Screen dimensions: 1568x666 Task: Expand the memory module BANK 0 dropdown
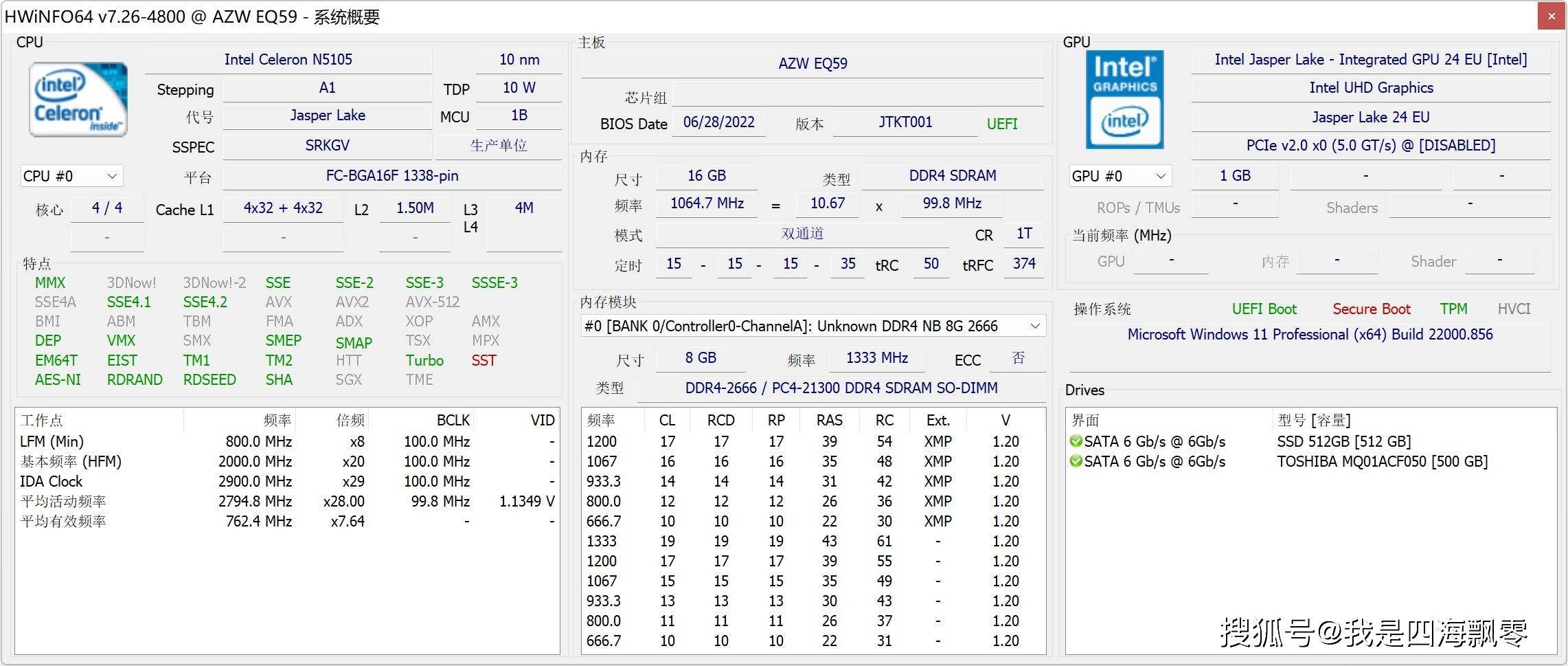click(813, 326)
